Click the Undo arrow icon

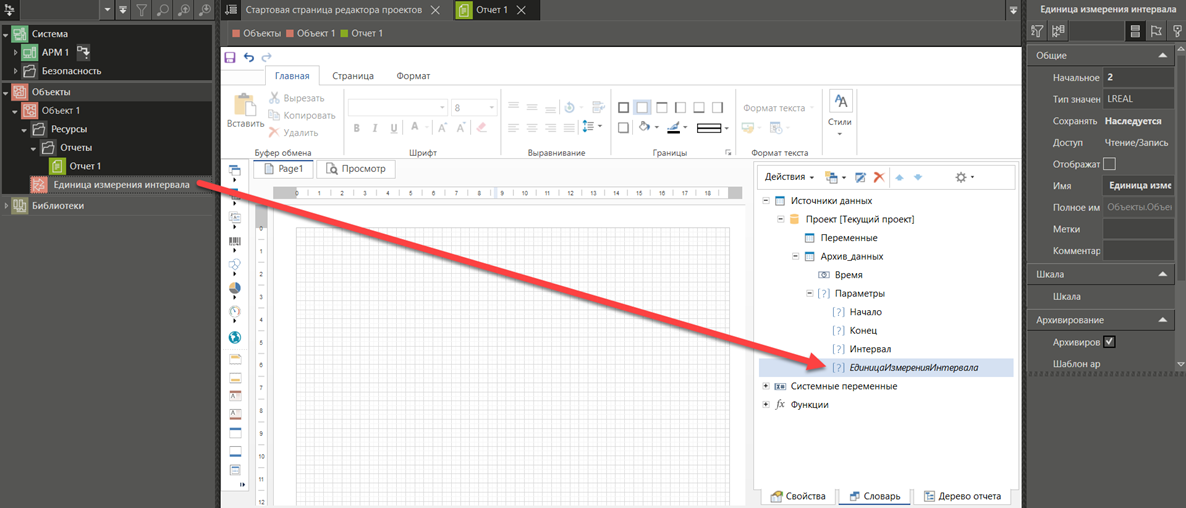tap(249, 58)
